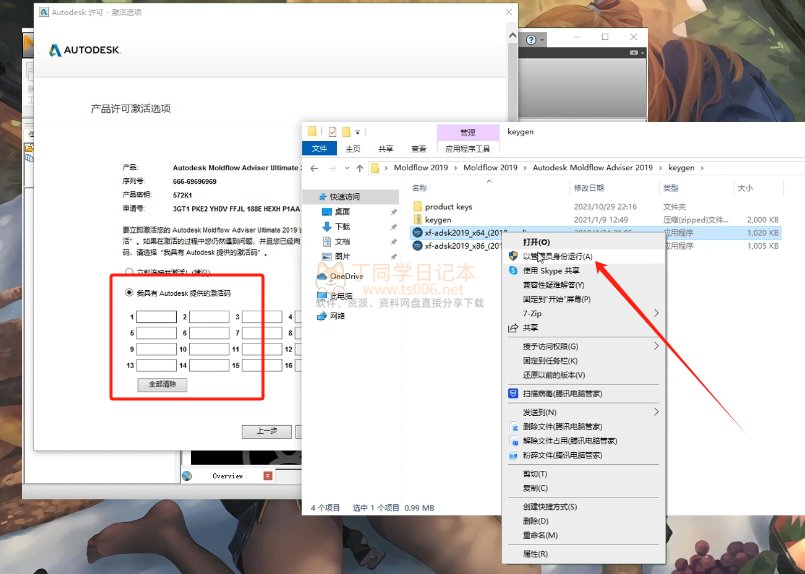Screen dimensions: 805x574
Task: Click the Skype share icon in context menu
Action: click(x=513, y=270)
